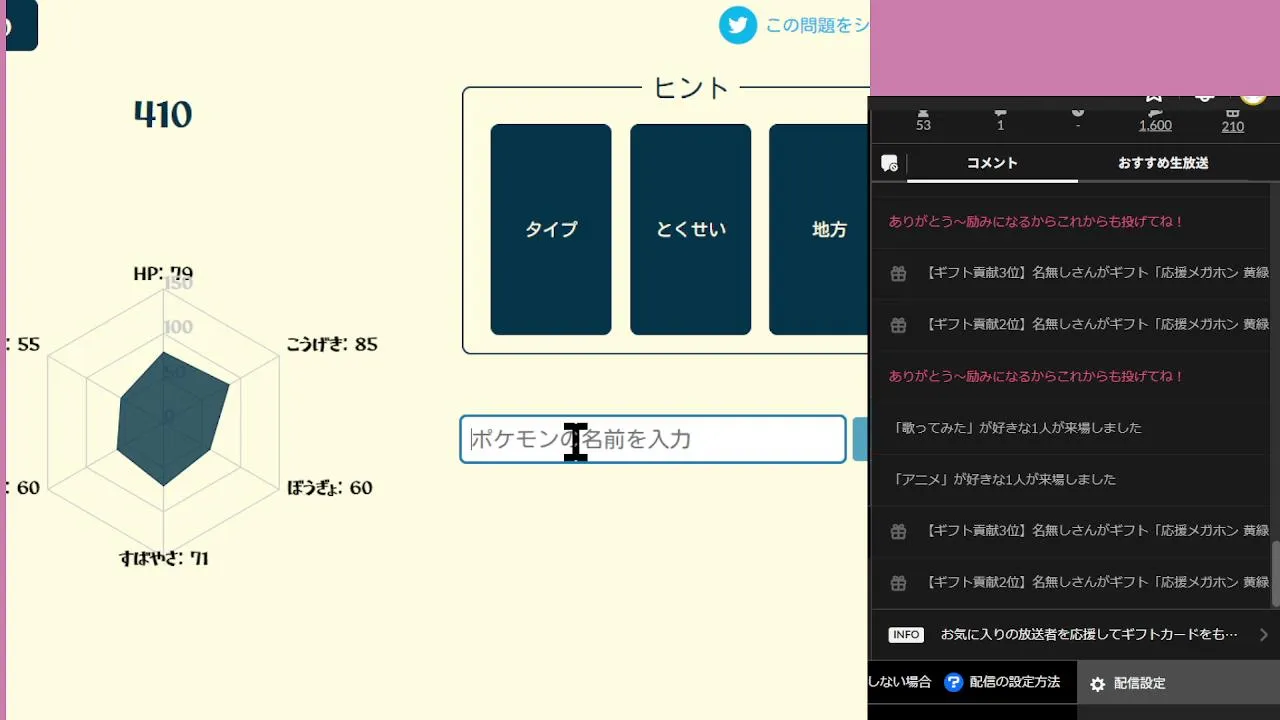This screenshot has width=1280, height=720.
Task: Click the comment list scrollbar thumb
Action: coord(1275,573)
